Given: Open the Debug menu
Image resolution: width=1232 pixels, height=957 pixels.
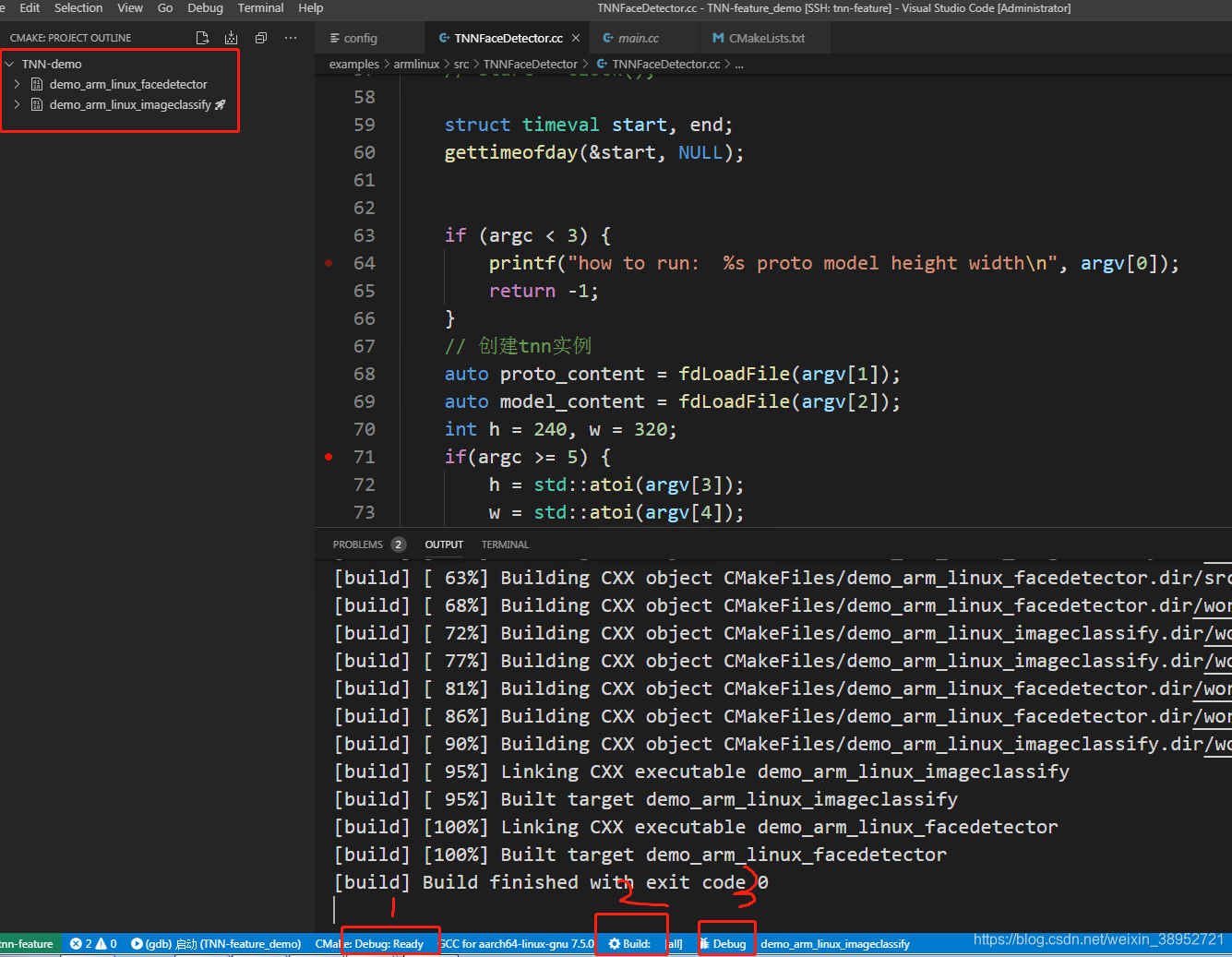Looking at the screenshot, I should [x=205, y=8].
